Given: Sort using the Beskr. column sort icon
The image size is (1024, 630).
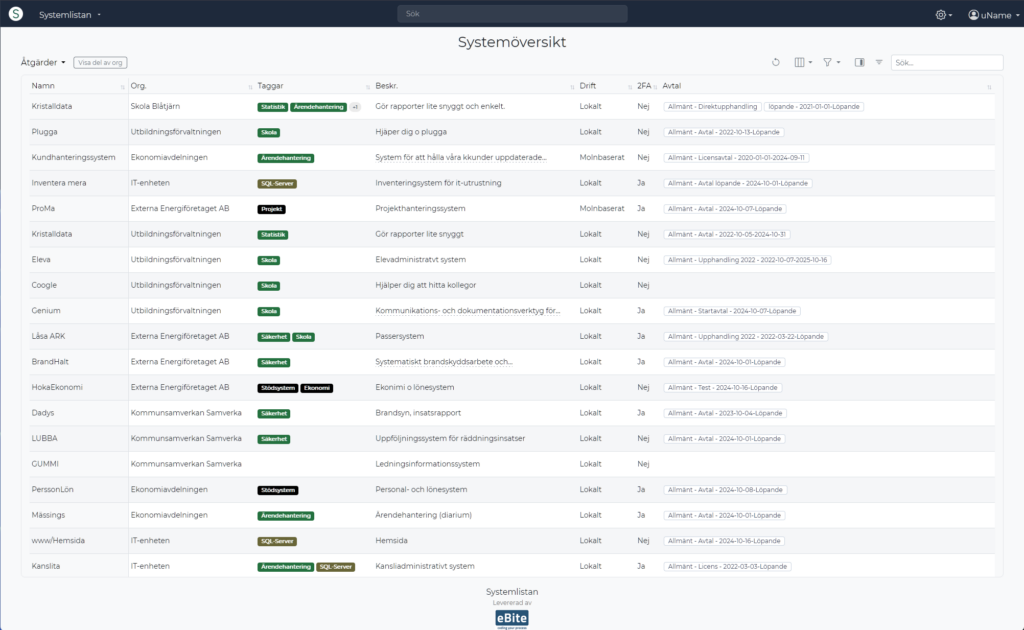Looking at the screenshot, I should [572, 87].
